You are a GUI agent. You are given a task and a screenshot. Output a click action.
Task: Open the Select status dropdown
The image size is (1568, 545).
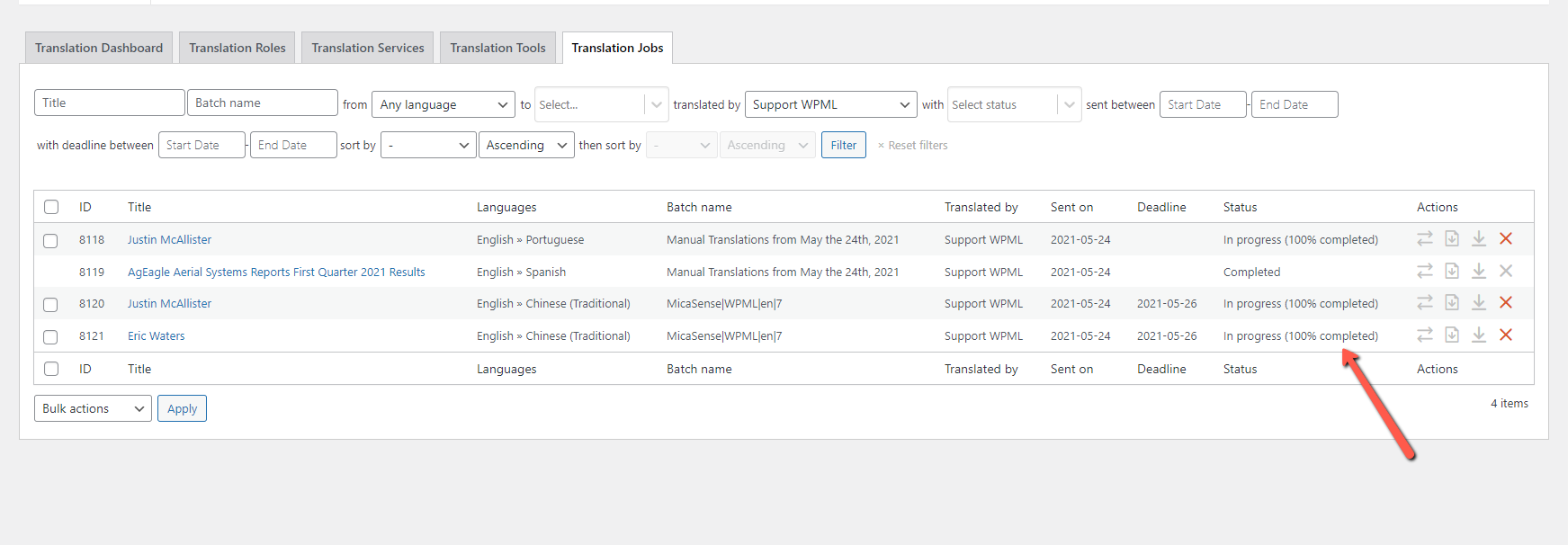[x=1014, y=104]
